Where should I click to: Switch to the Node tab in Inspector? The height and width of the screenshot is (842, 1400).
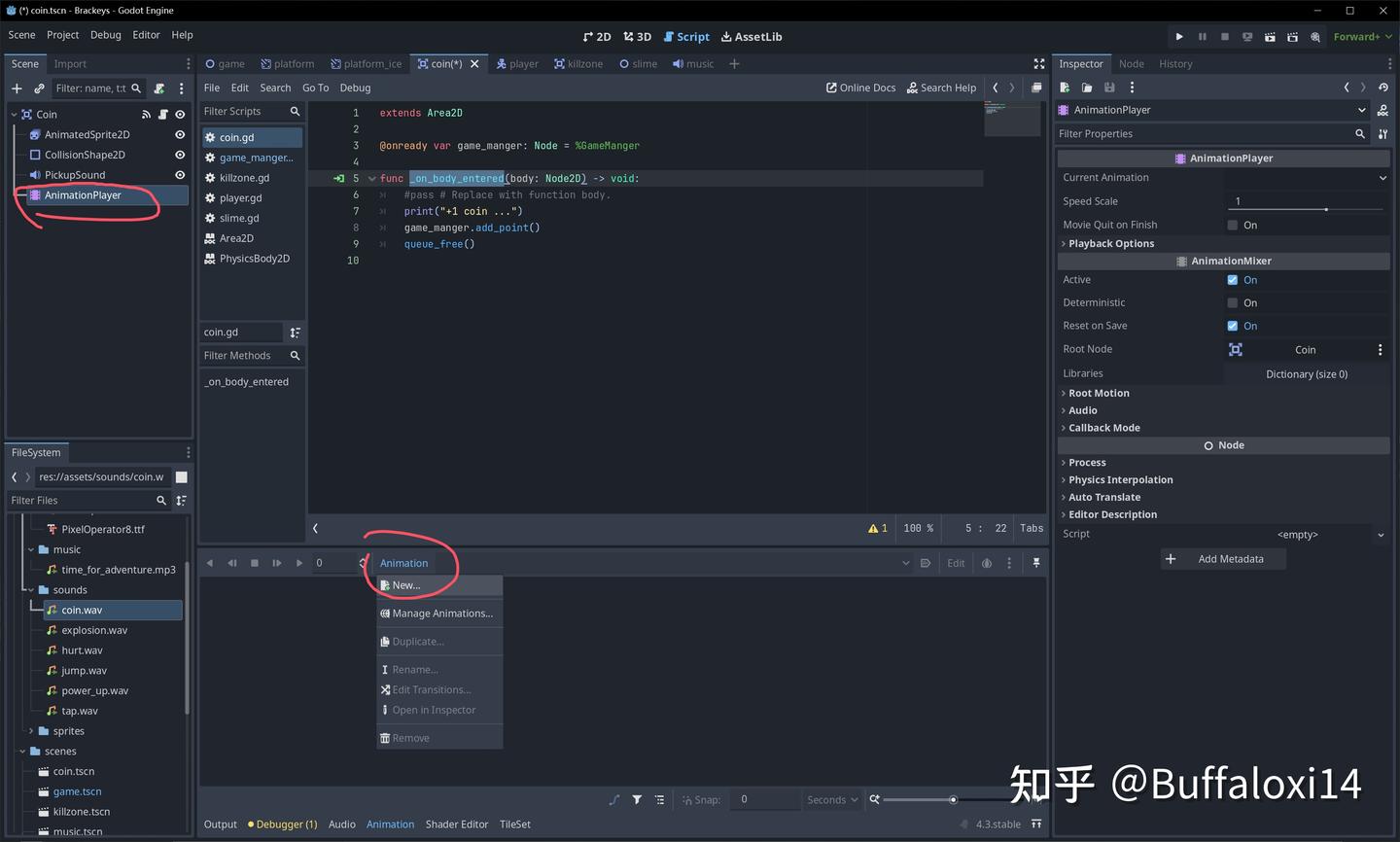1131,63
